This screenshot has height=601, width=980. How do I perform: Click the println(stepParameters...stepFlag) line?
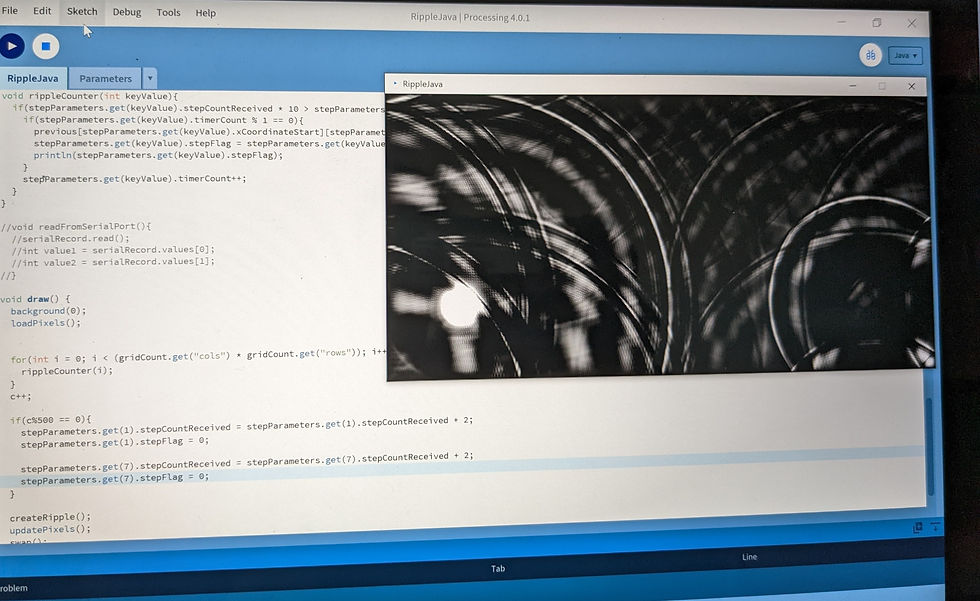tap(158, 155)
